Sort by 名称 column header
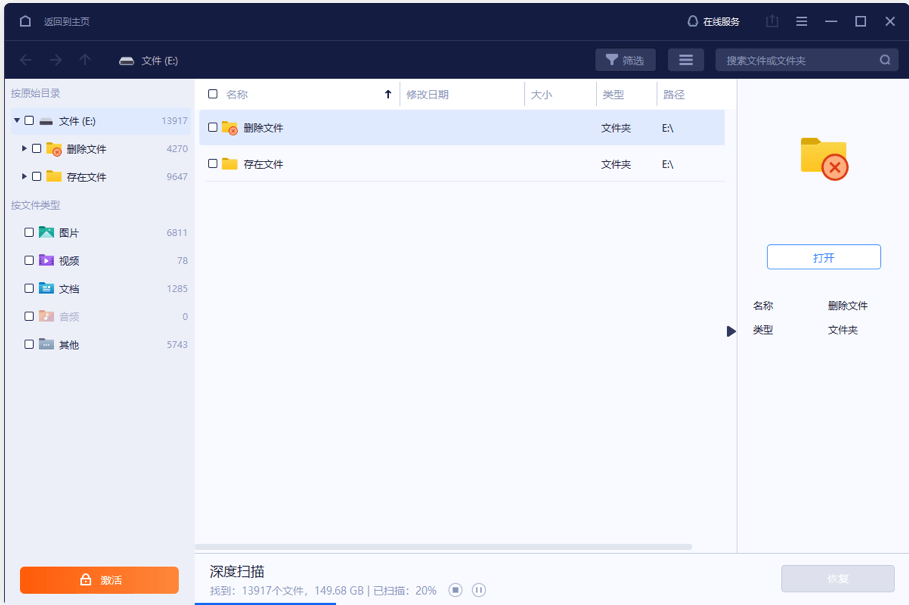 coord(237,94)
